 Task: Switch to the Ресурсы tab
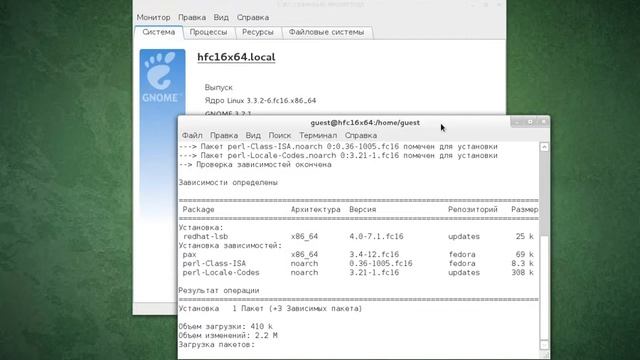point(258,32)
